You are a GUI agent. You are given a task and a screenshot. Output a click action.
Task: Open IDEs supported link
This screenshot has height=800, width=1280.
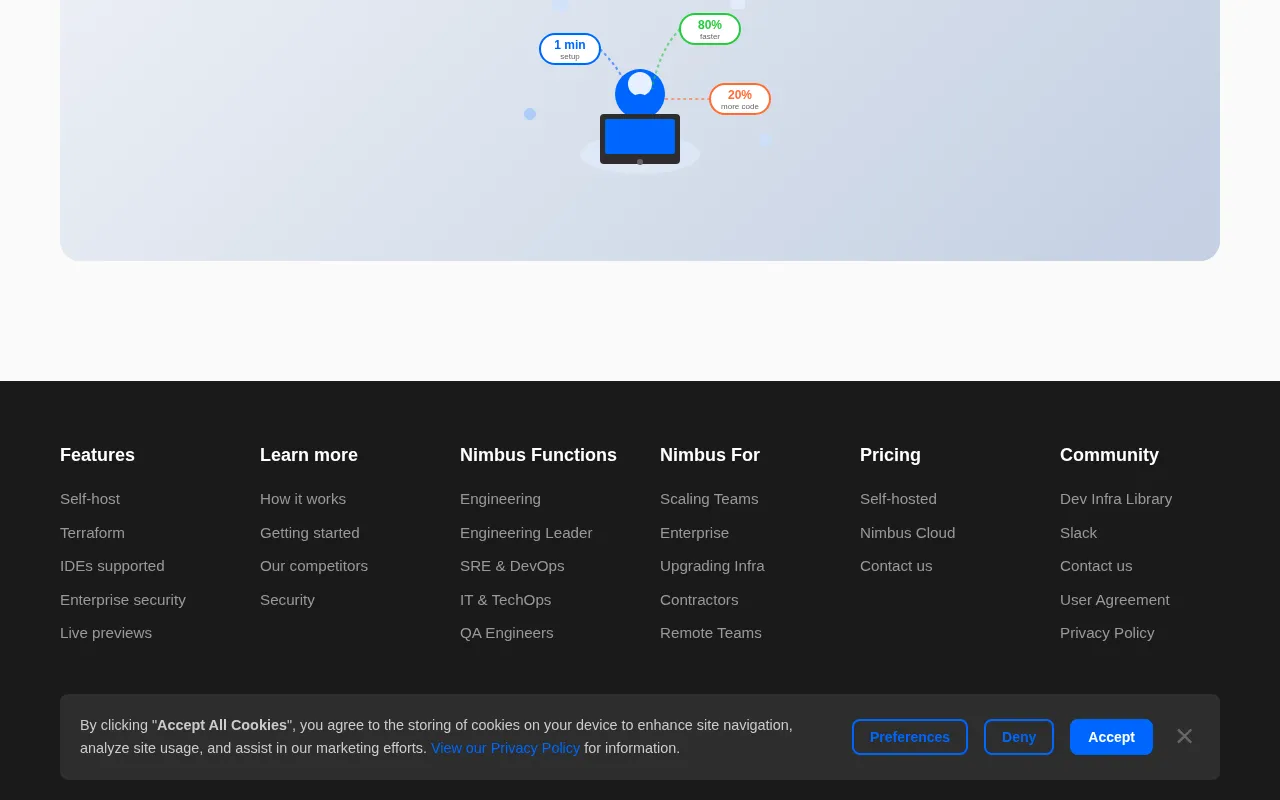112,566
